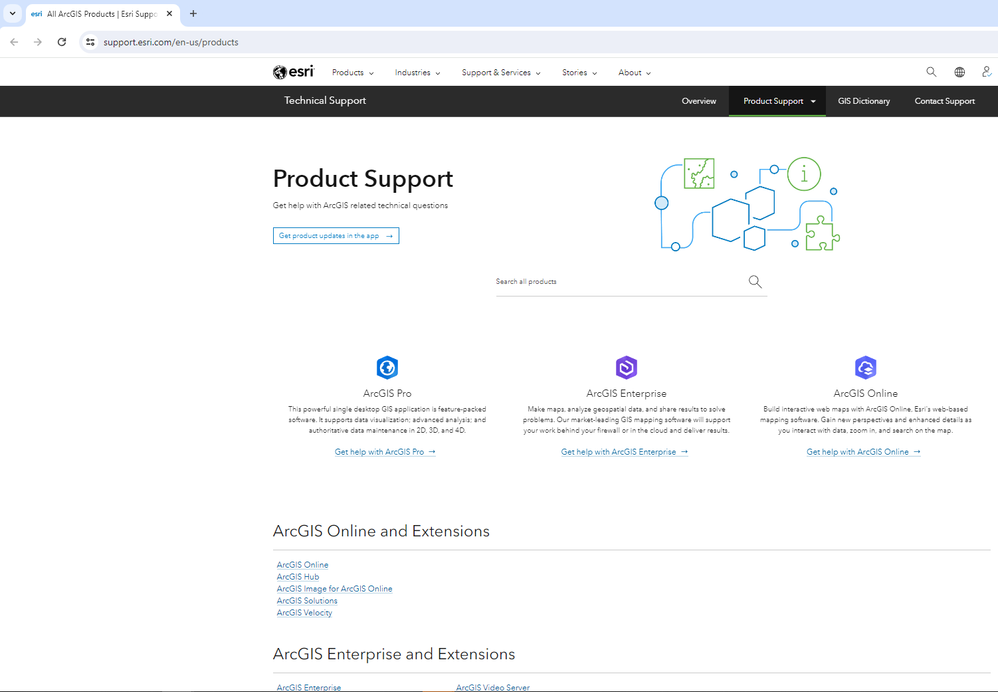This screenshot has width=998, height=692.
Task: Open the ArcGIS Solutions link
Action: (x=307, y=601)
